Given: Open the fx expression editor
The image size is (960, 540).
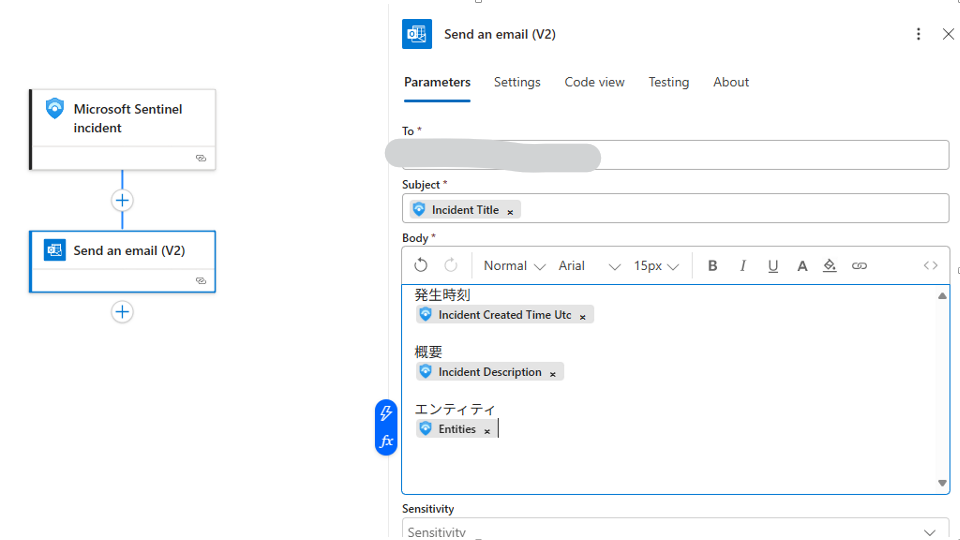Looking at the screenshot, I should click(386, 441).
